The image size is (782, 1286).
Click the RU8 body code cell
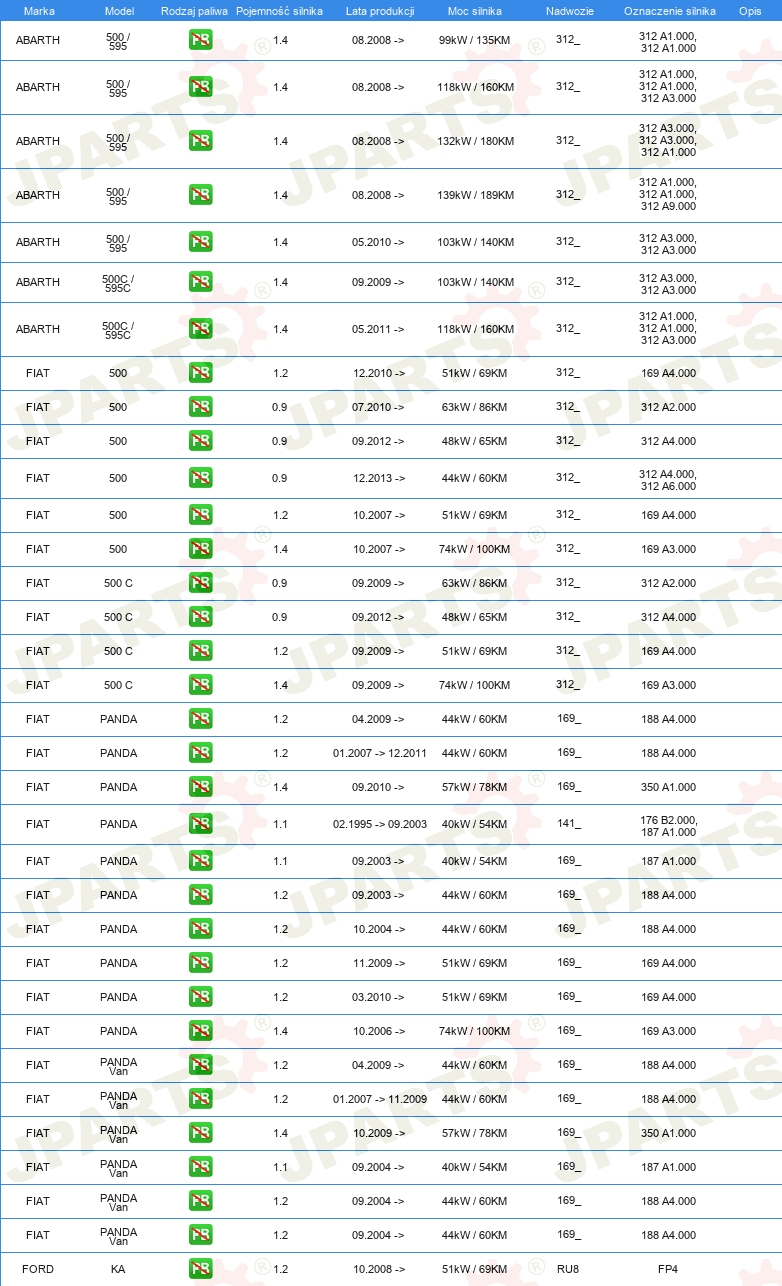tap(568, 1269)
